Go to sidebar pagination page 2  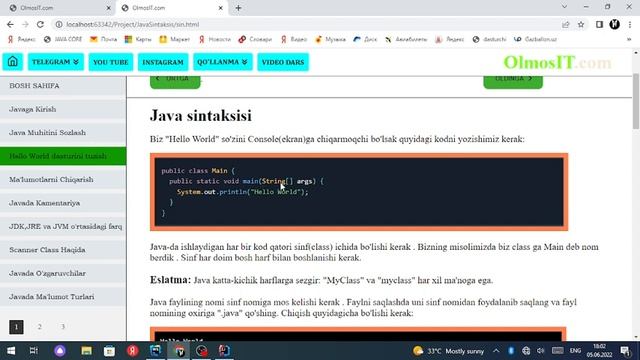coord(40,327)
